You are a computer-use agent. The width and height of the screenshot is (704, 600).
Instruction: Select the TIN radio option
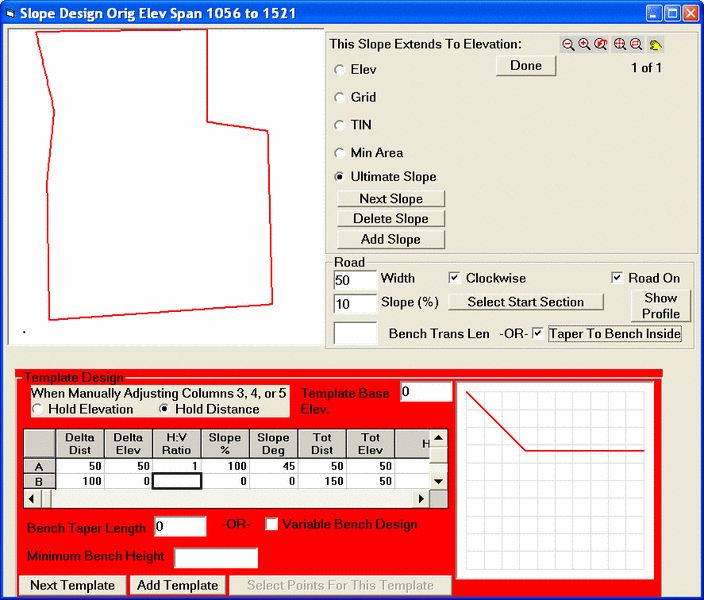(x=340, y=125)
